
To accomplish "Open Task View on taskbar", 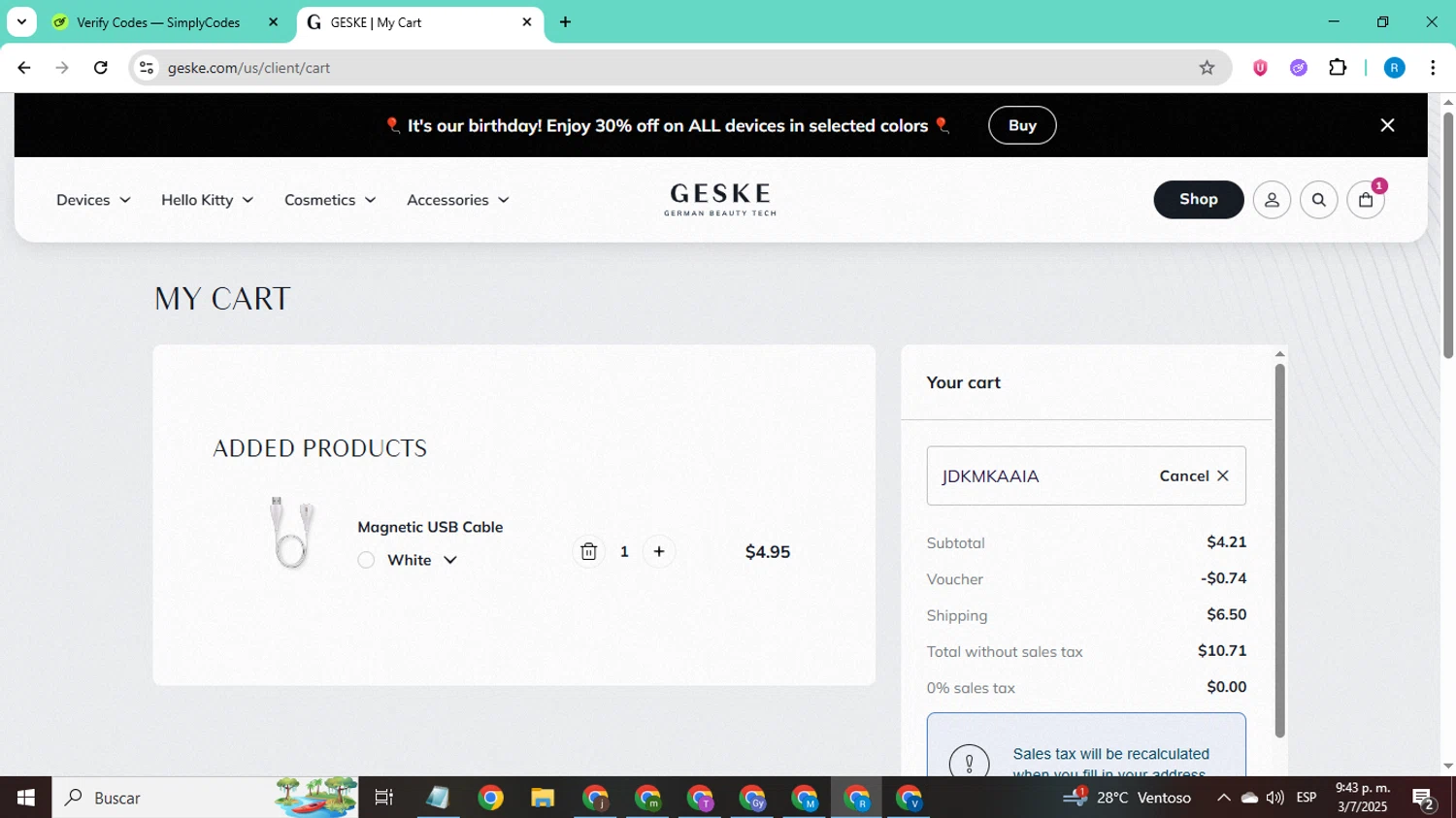I will pyautogui.click(x=384, y=798).
